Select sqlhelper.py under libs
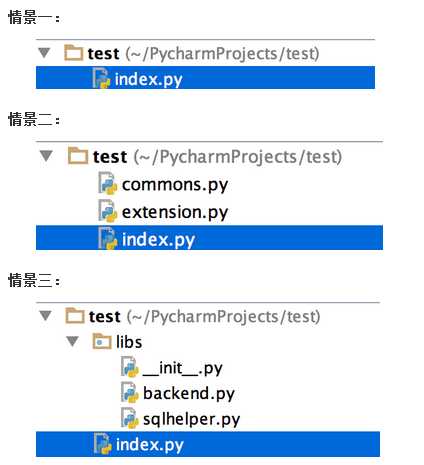The height and width of the screenshot is (465, 424). (191, 419)
